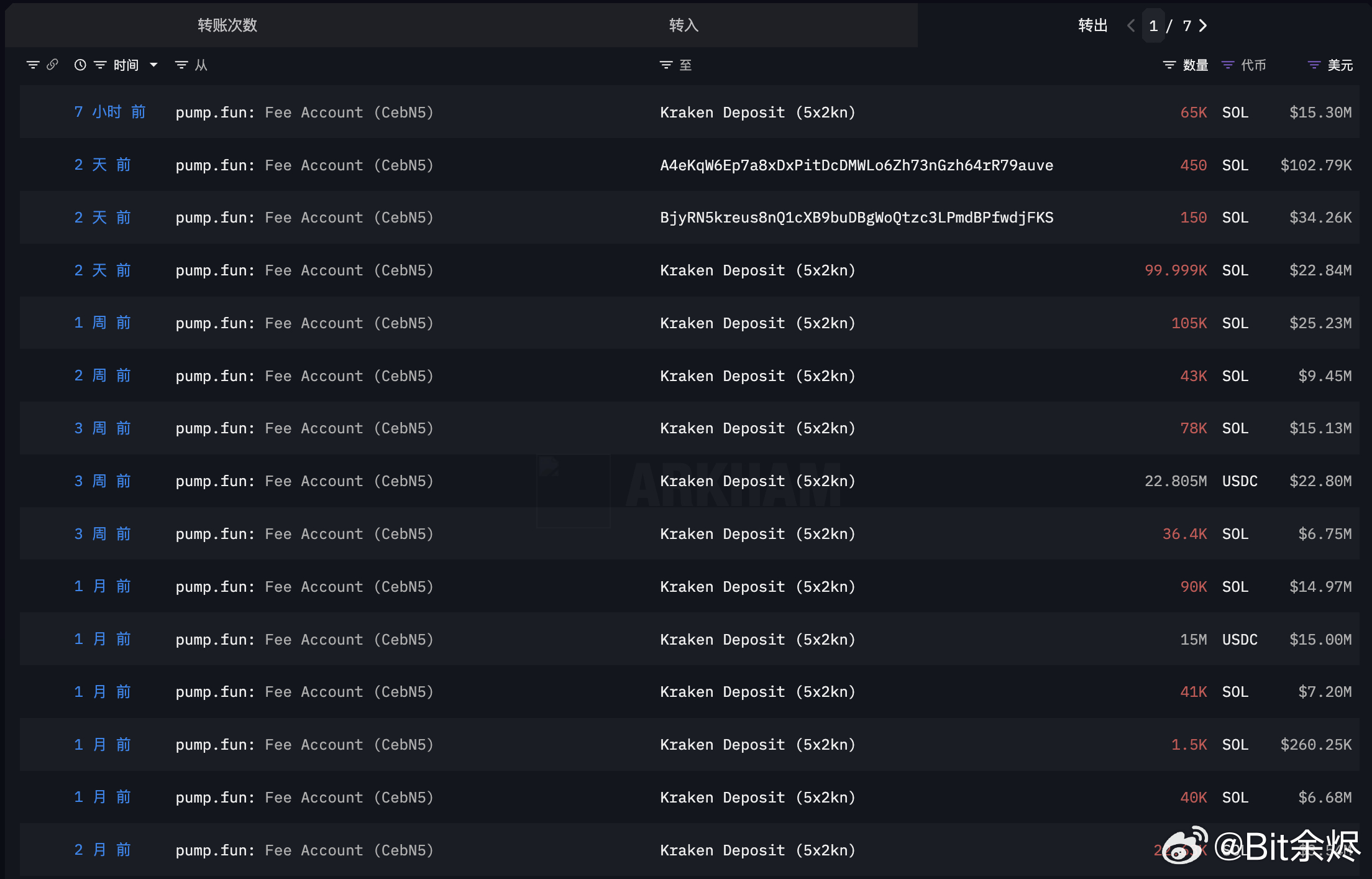Click the 36.4K amount value
This screenshot has height=879, width=1372.
(x=1184, y=534)
